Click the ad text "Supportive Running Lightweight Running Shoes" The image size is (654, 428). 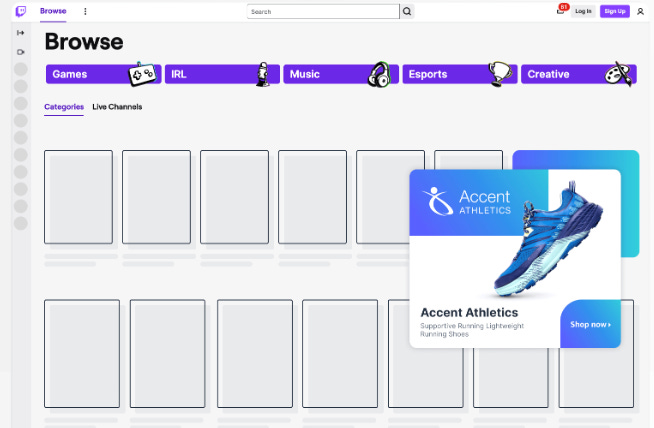(472, 330)
